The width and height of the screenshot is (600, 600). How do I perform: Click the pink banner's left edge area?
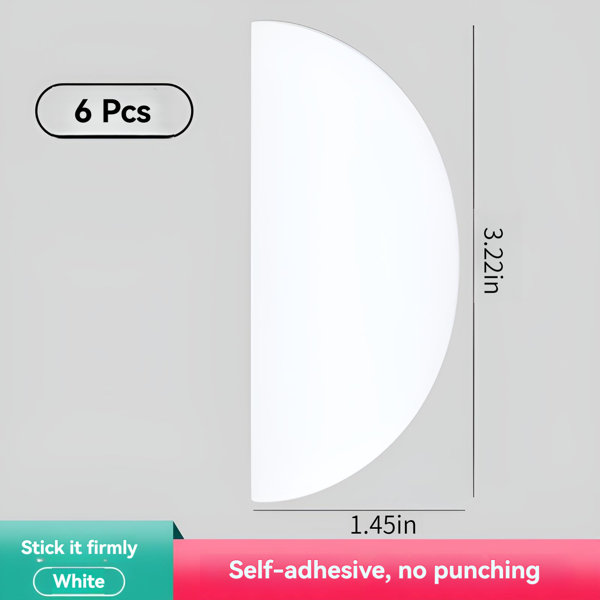click(x=184, y=569)
